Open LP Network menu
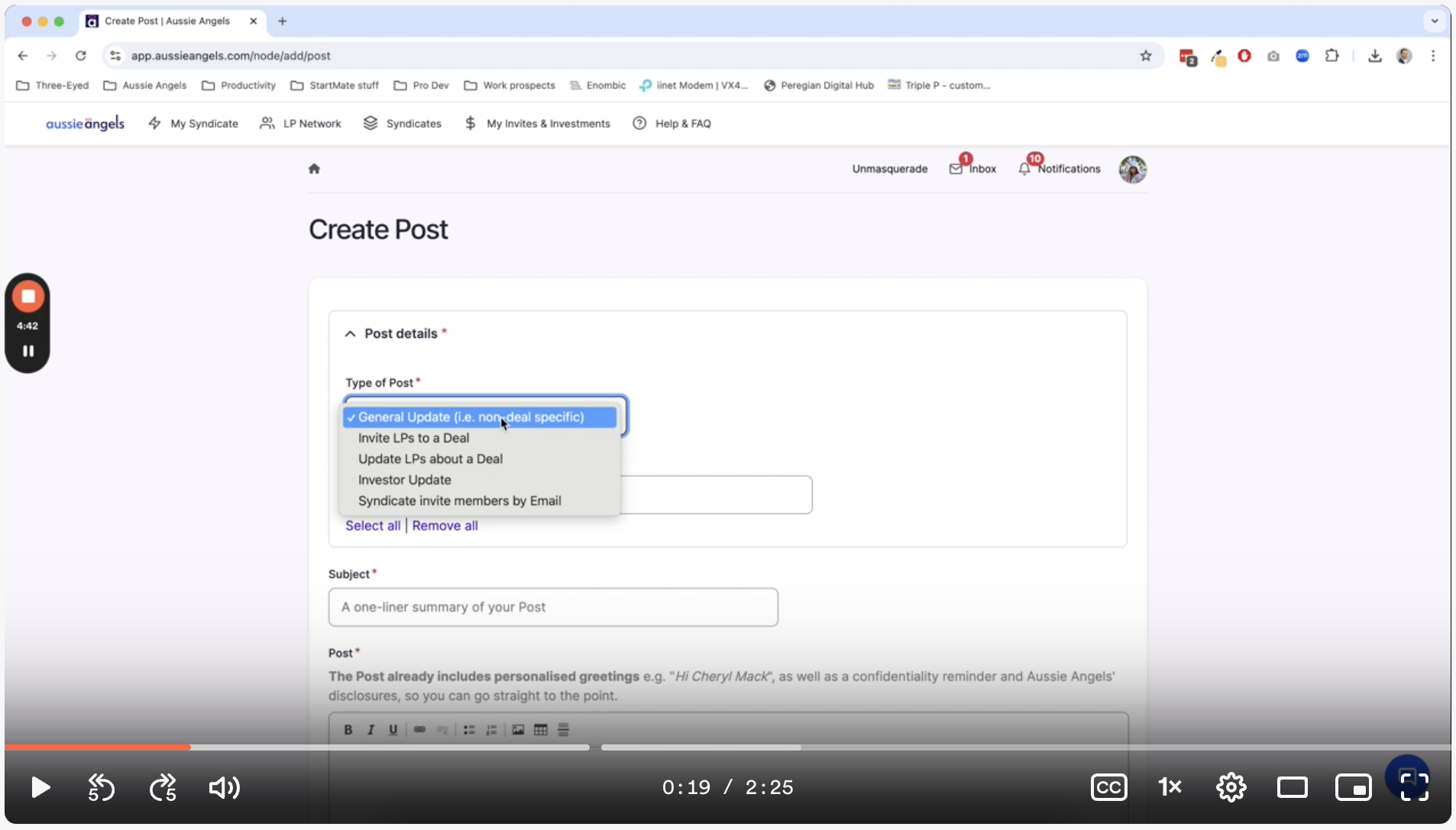The image size is (1456, 830). pos(300,124)
